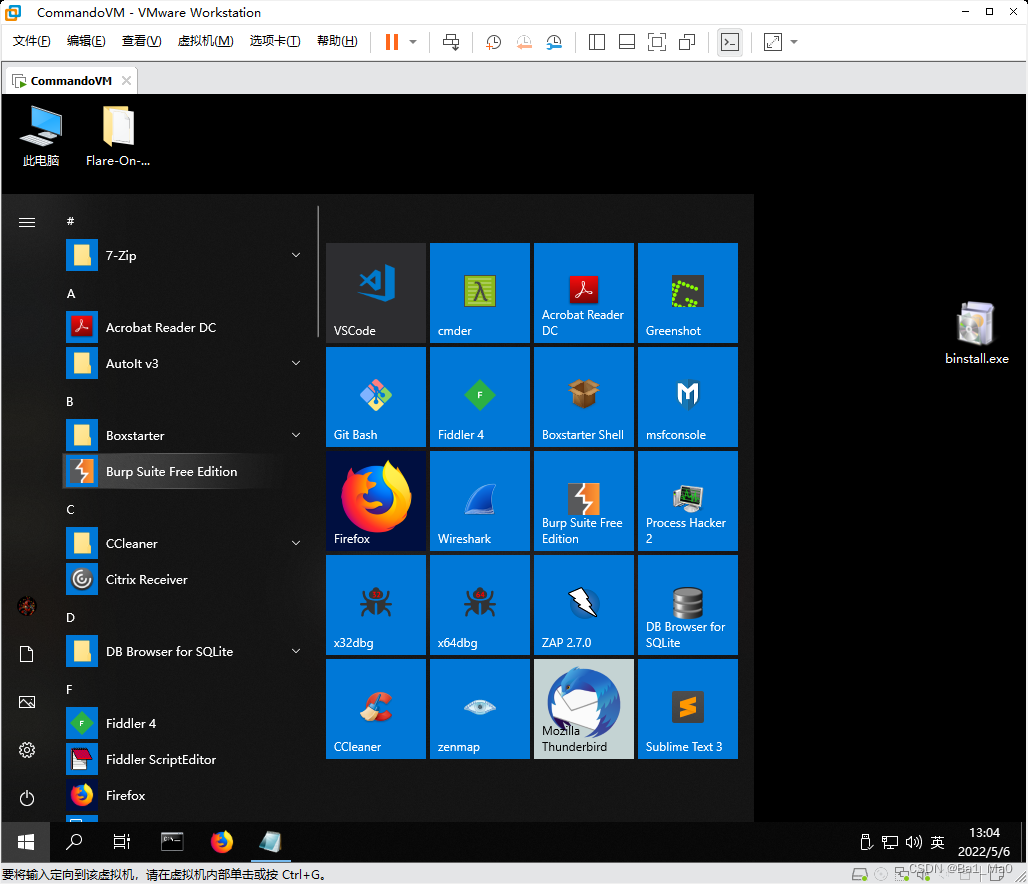Launch the Greenshot tile

(688, 292)
